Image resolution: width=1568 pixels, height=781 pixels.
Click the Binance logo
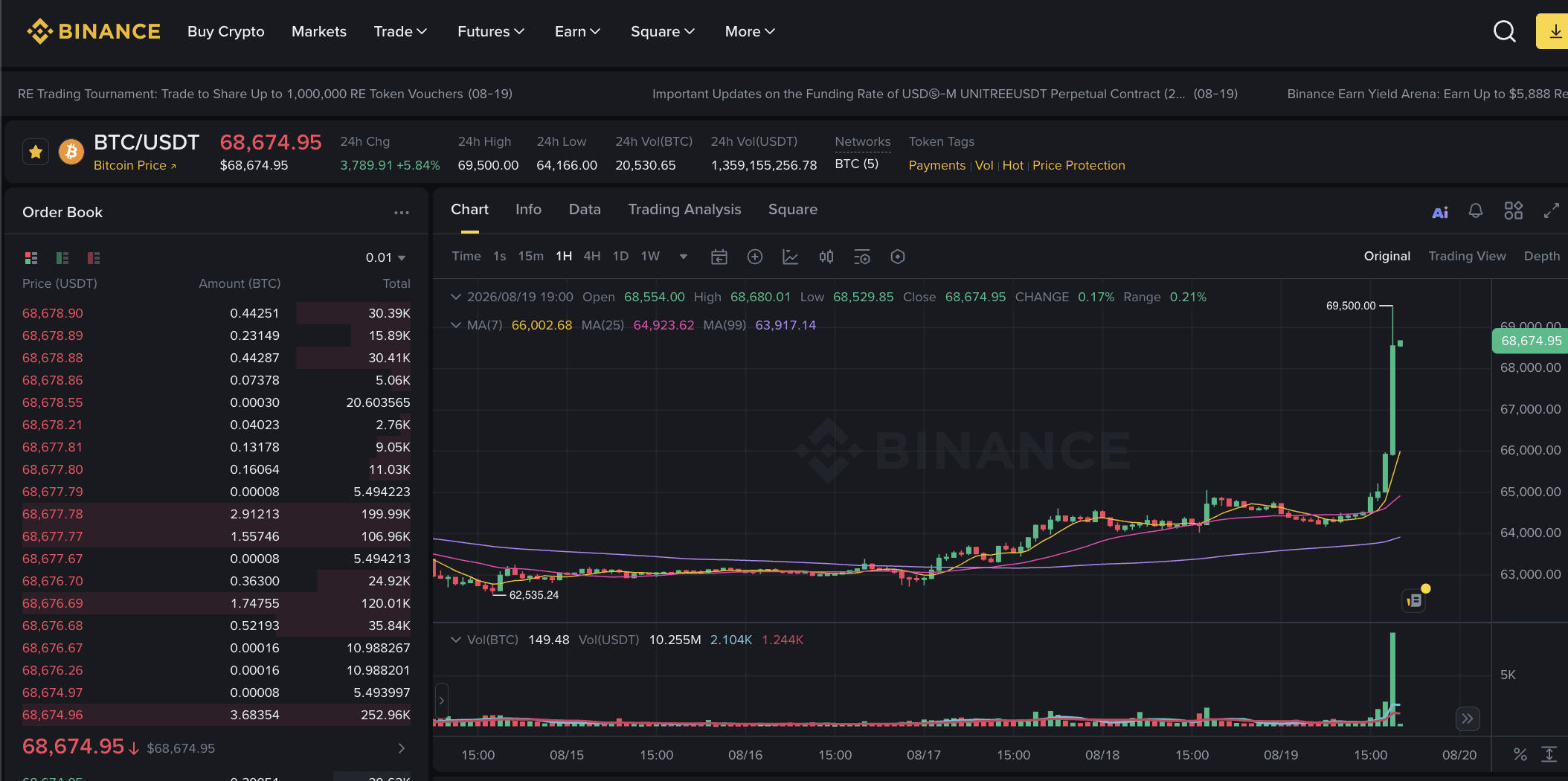tap(94, 31)
